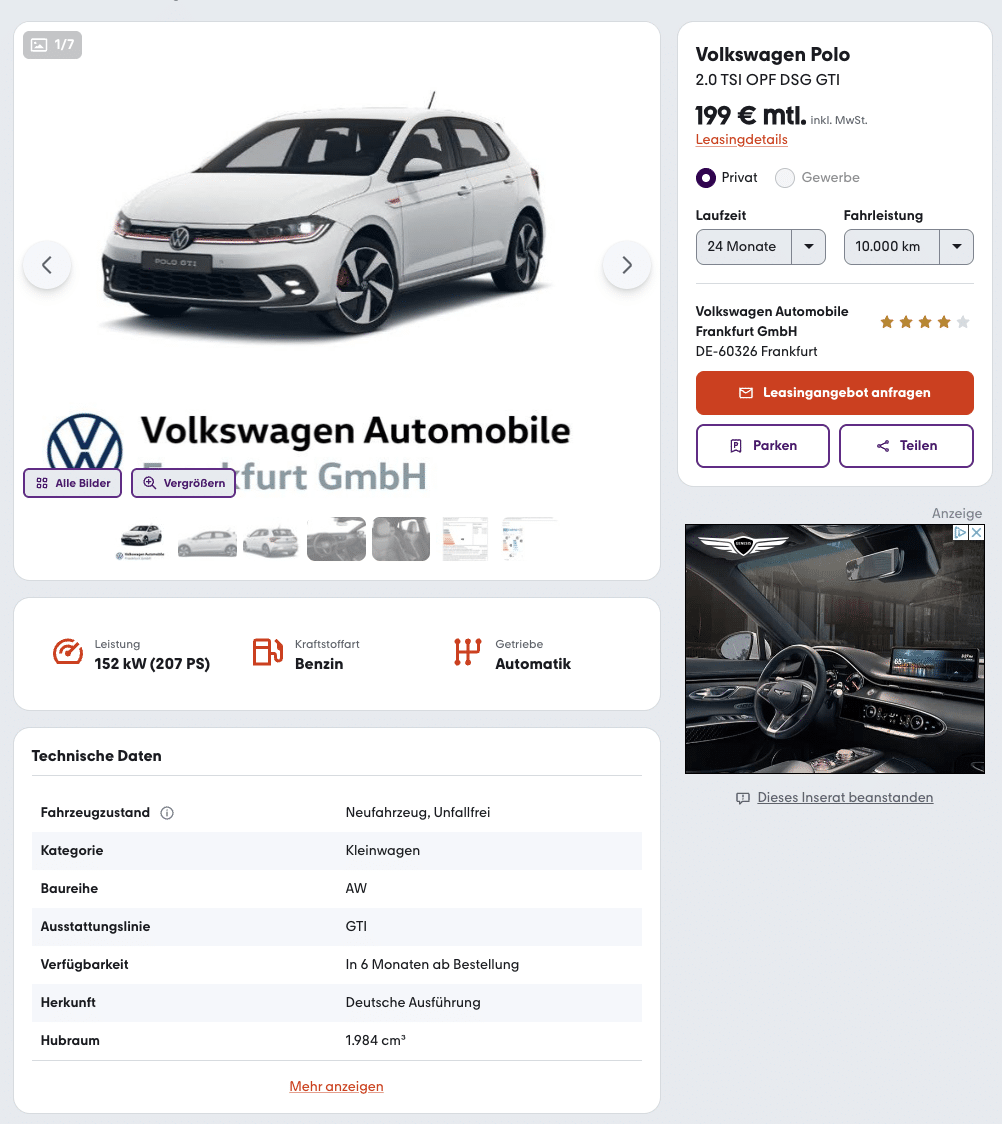
Task: Click the Getriebe gearshift icon
Action: [x=467, y=652]
